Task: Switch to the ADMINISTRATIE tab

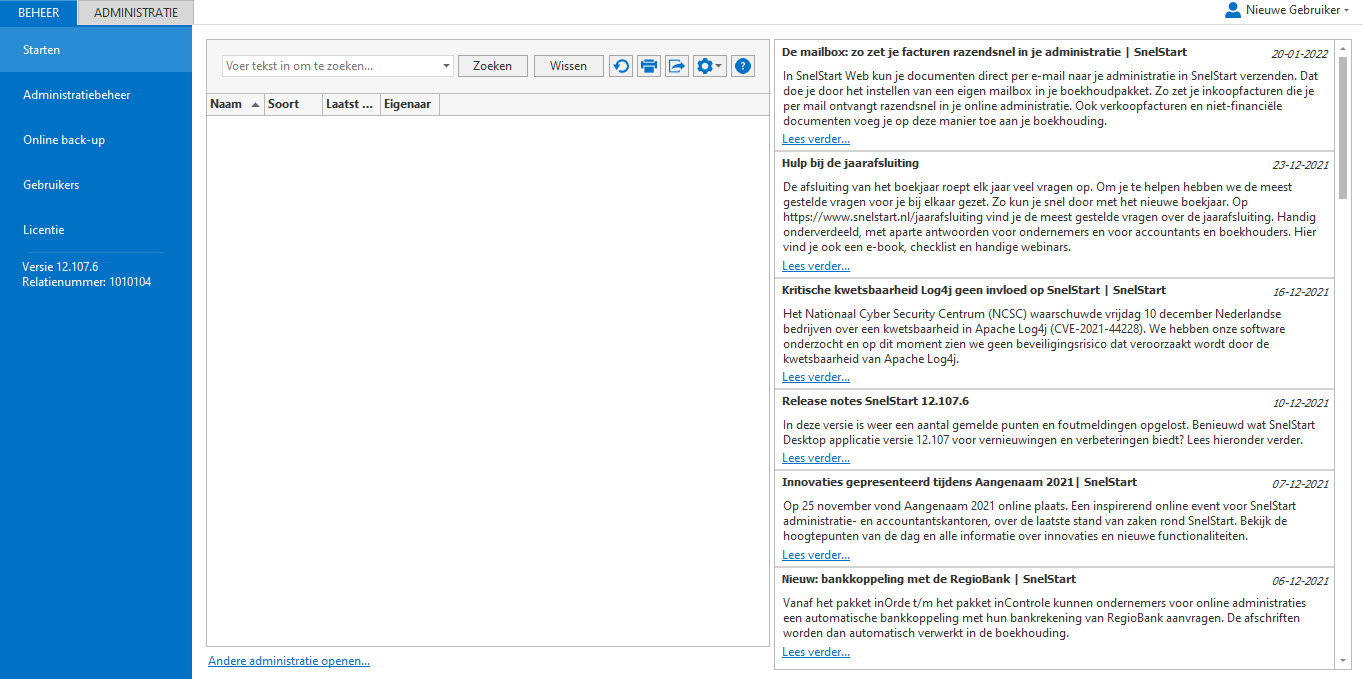Action: point(136,13)
